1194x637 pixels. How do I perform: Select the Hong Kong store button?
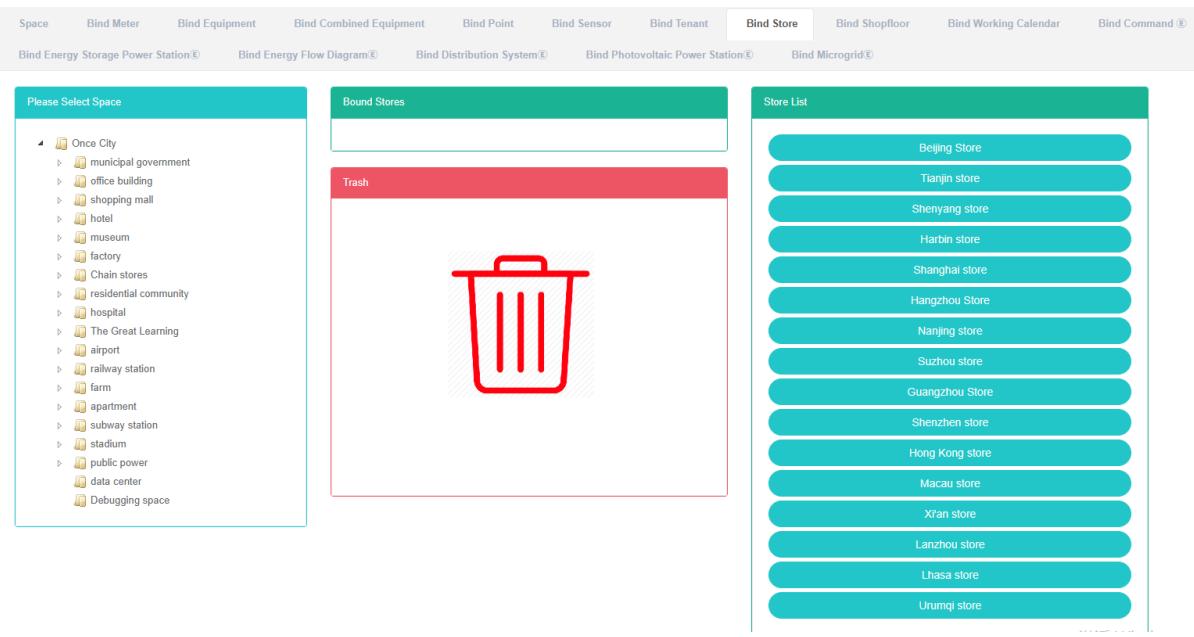[949, 453]
